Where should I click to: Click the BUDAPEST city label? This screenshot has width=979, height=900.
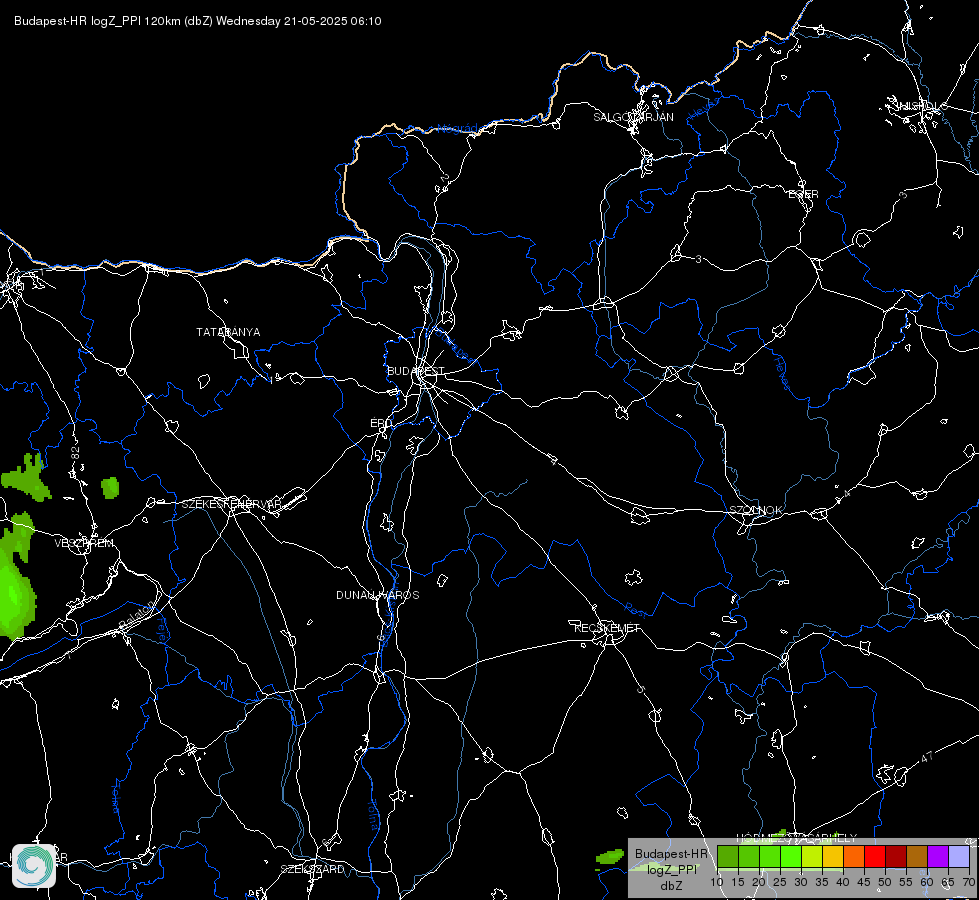point(415,371)
